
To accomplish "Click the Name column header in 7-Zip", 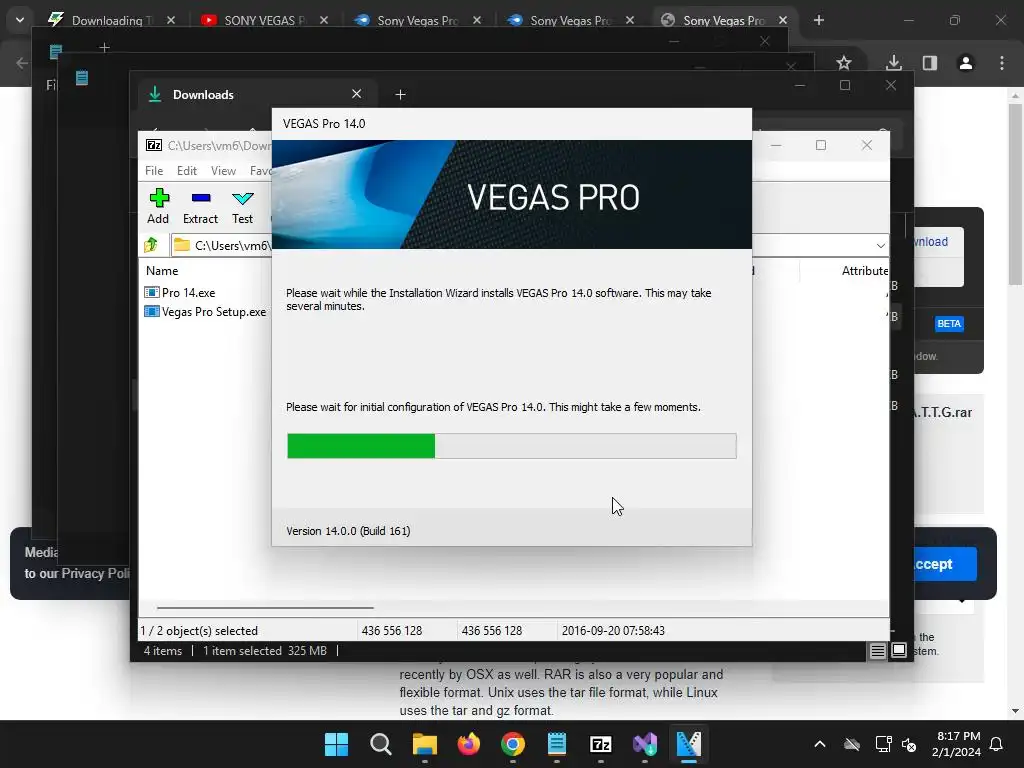I will pyautogui.click(x=162, y=270).
